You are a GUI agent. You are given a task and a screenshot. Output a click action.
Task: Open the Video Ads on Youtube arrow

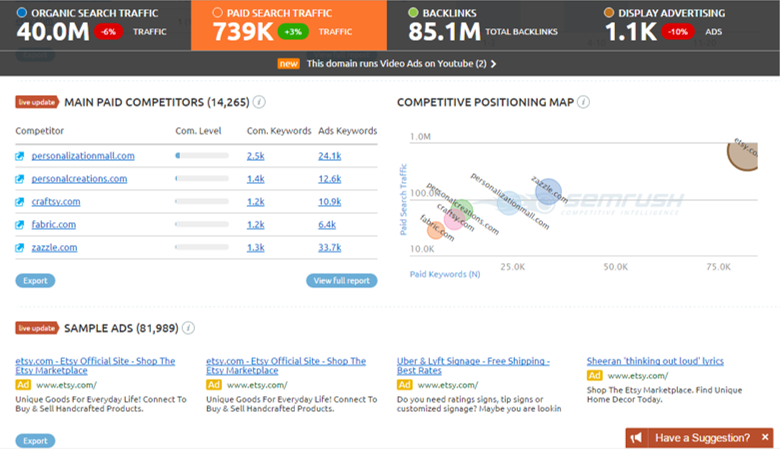(x=493, y=64)
